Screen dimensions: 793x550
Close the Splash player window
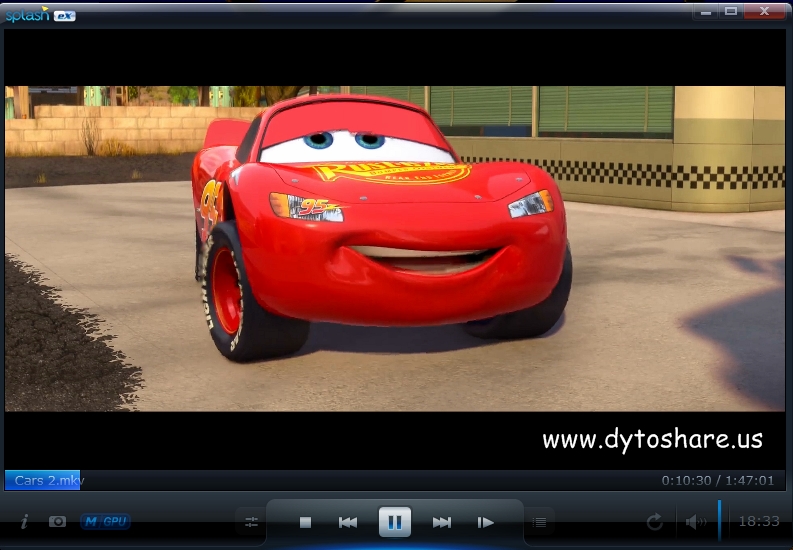764,12
